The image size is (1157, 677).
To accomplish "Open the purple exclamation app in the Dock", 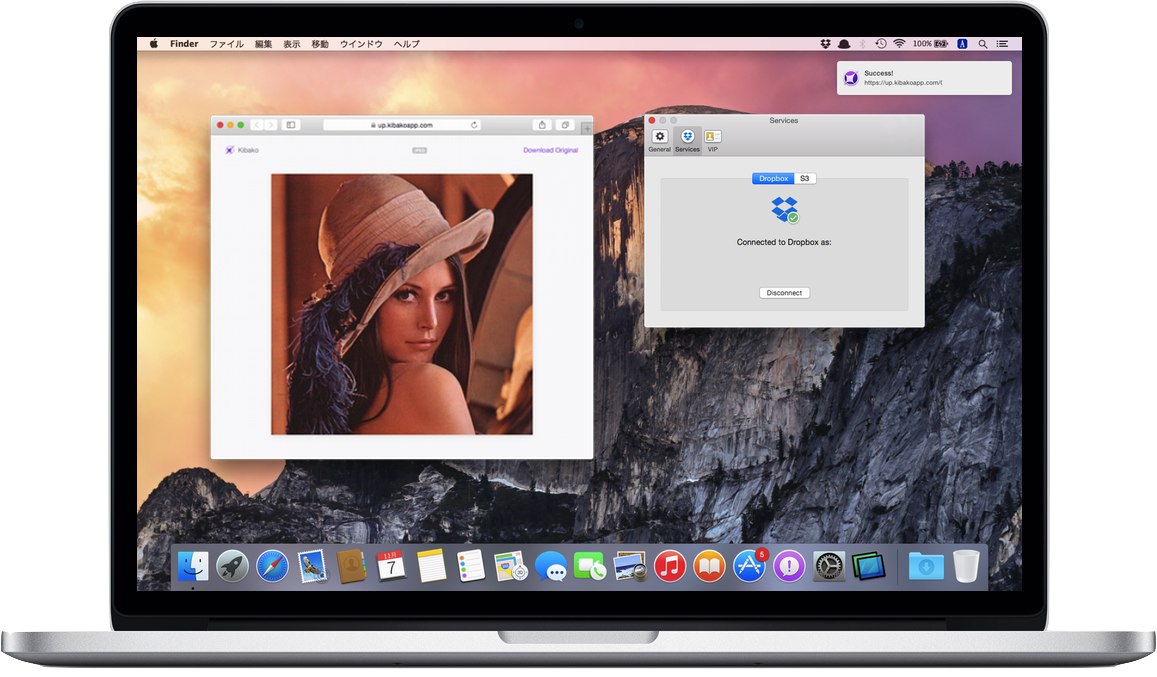I will (x=789, y=567).
